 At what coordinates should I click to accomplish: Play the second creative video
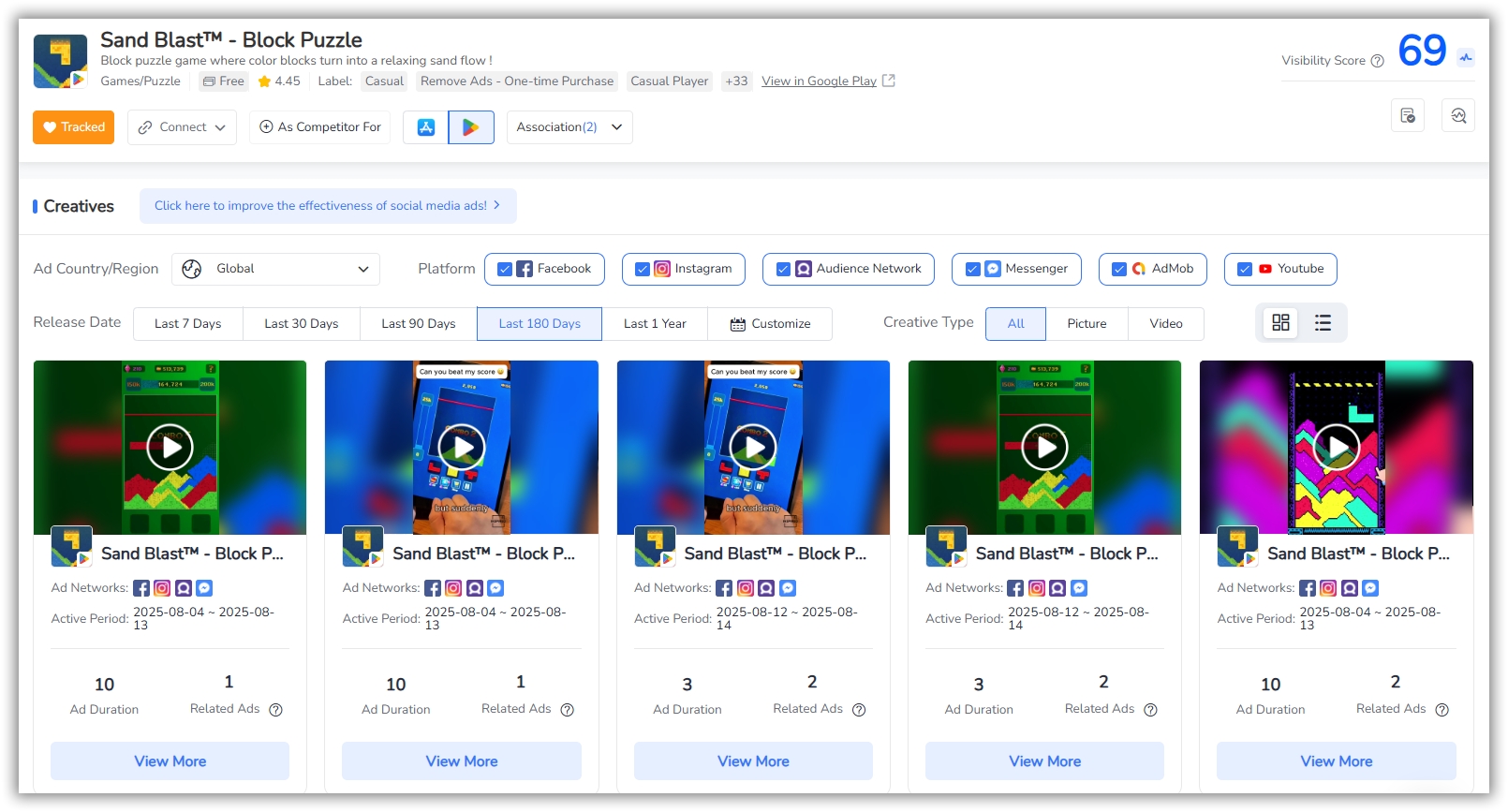[x=462, y=448]
